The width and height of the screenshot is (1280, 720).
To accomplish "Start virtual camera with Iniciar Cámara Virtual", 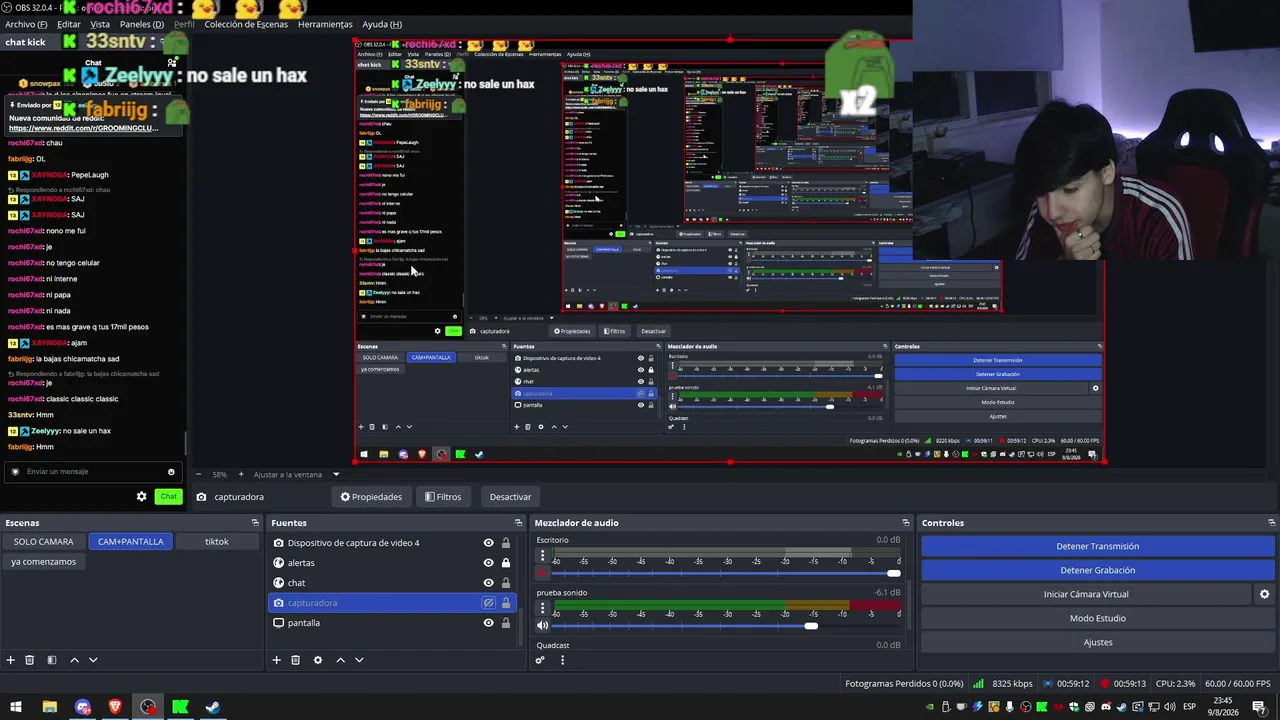I will [1086, 594].
